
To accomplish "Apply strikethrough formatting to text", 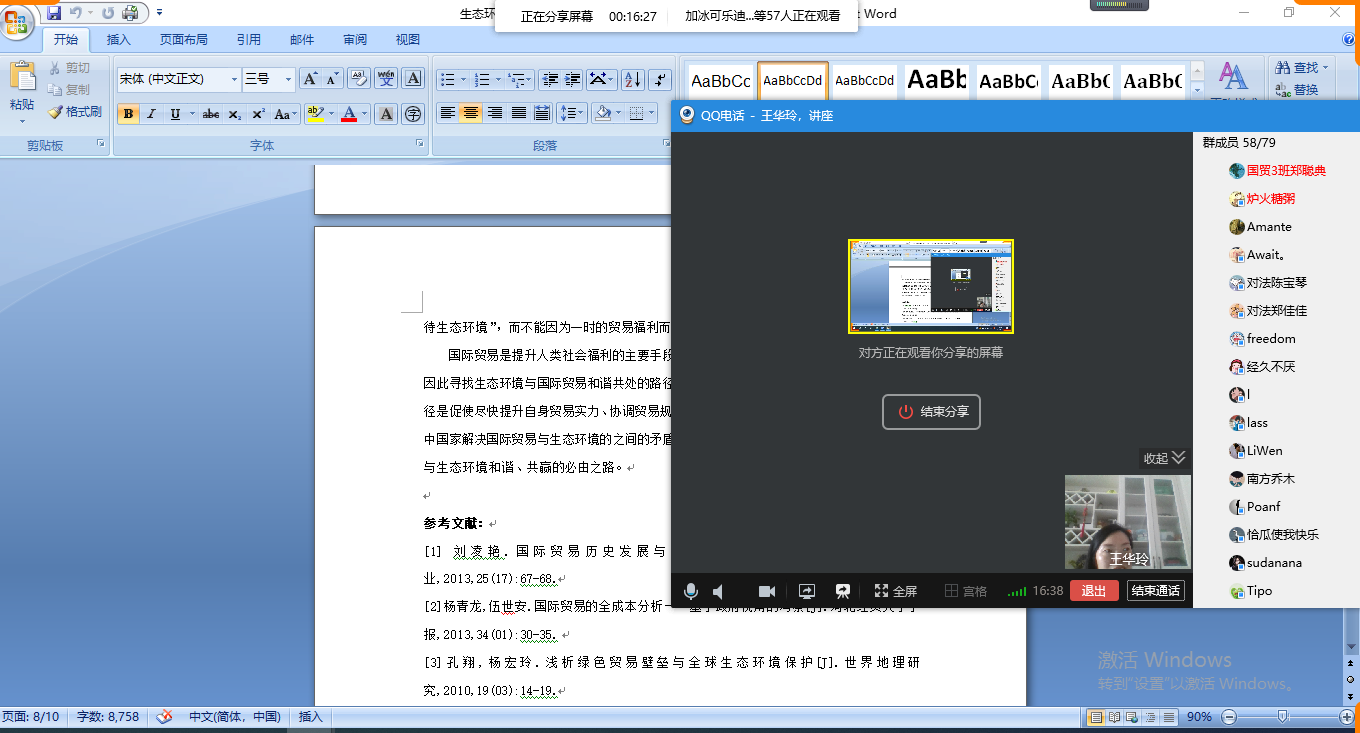I will [x=210, y=114].
